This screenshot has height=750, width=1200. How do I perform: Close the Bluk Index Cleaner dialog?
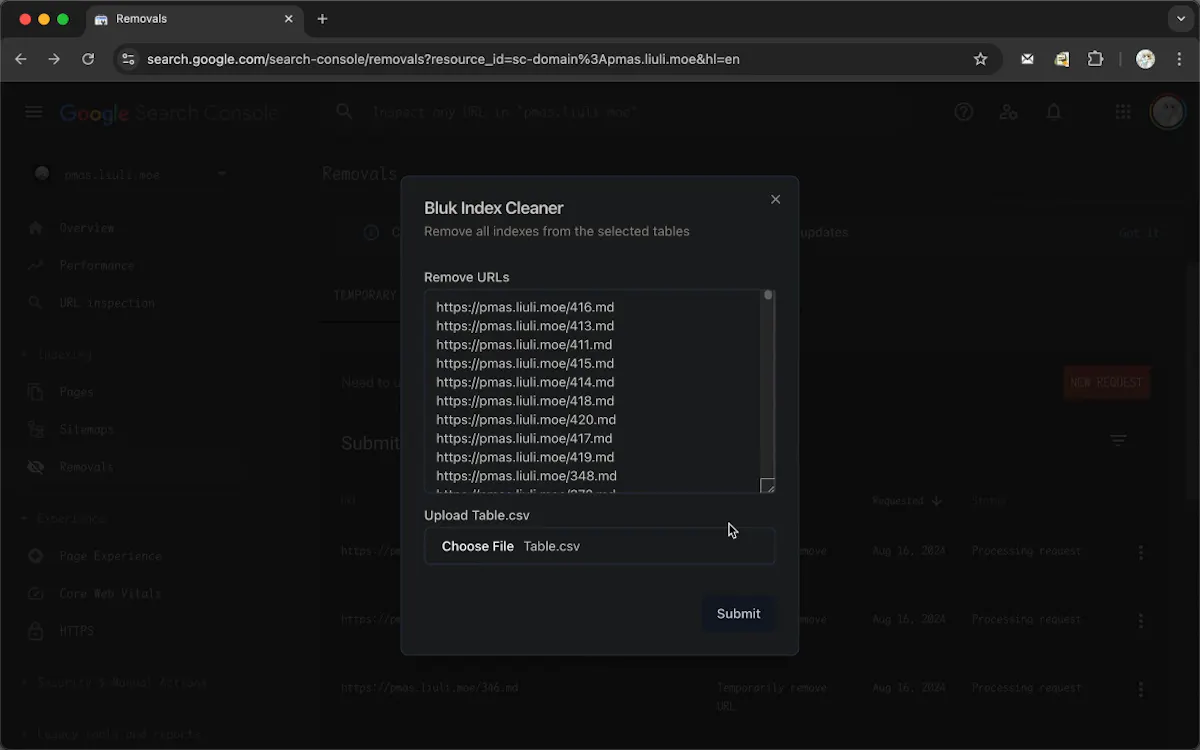[775, 200]
